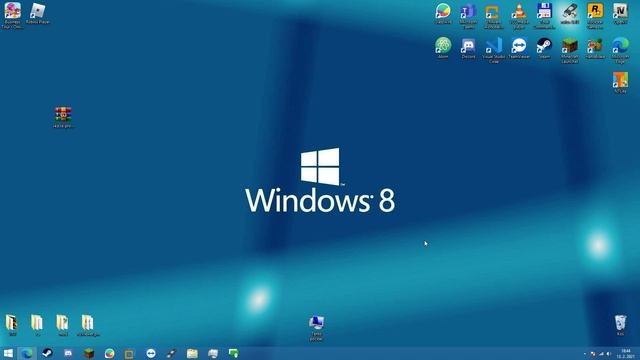Launch VLC media player from desktop
Viewport: 640px width, 360px height.
[519, 16]
